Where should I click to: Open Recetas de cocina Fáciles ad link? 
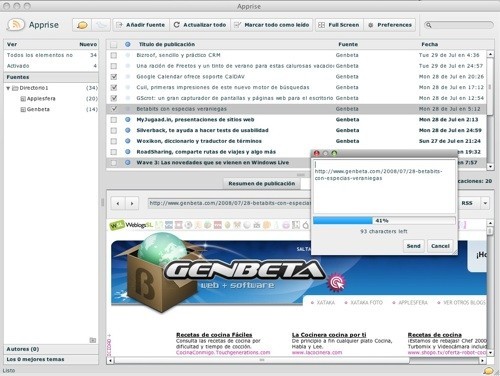pos(214,335)
